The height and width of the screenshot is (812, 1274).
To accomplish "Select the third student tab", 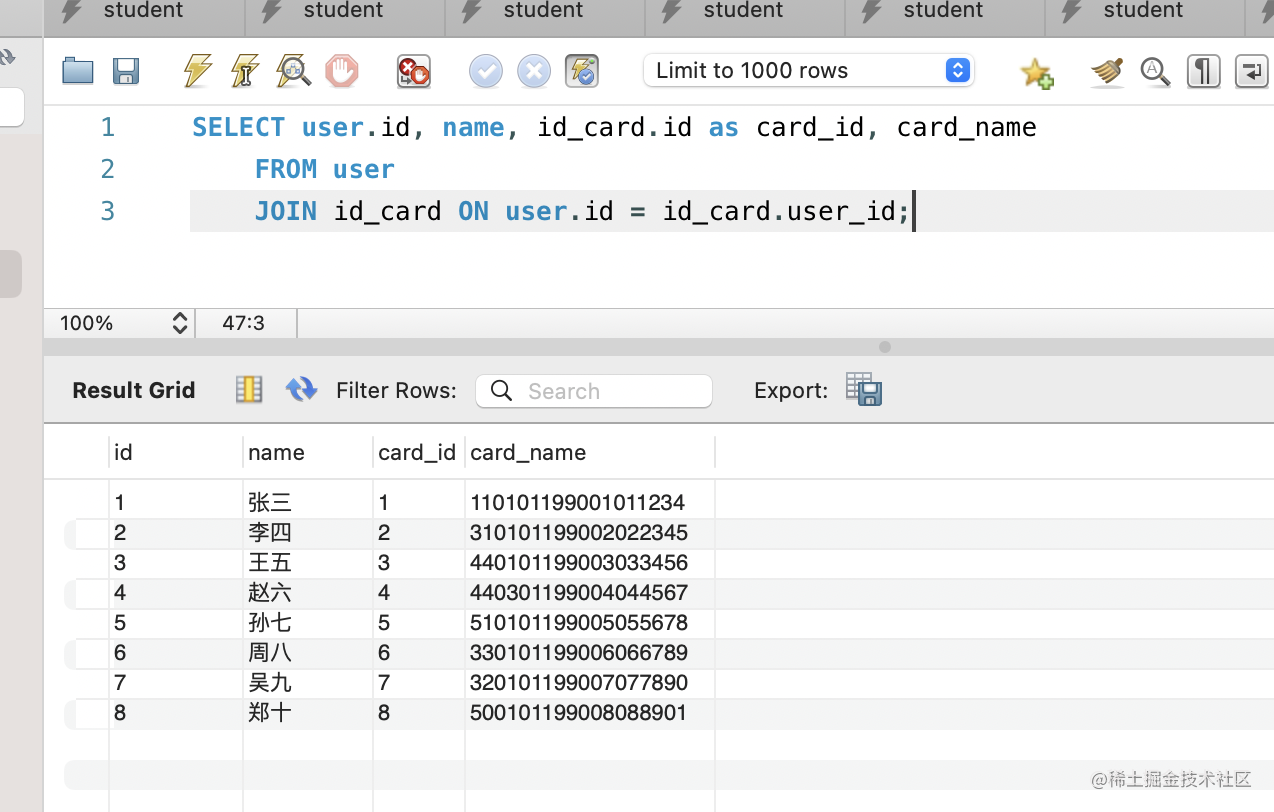I will click(543, 12).
